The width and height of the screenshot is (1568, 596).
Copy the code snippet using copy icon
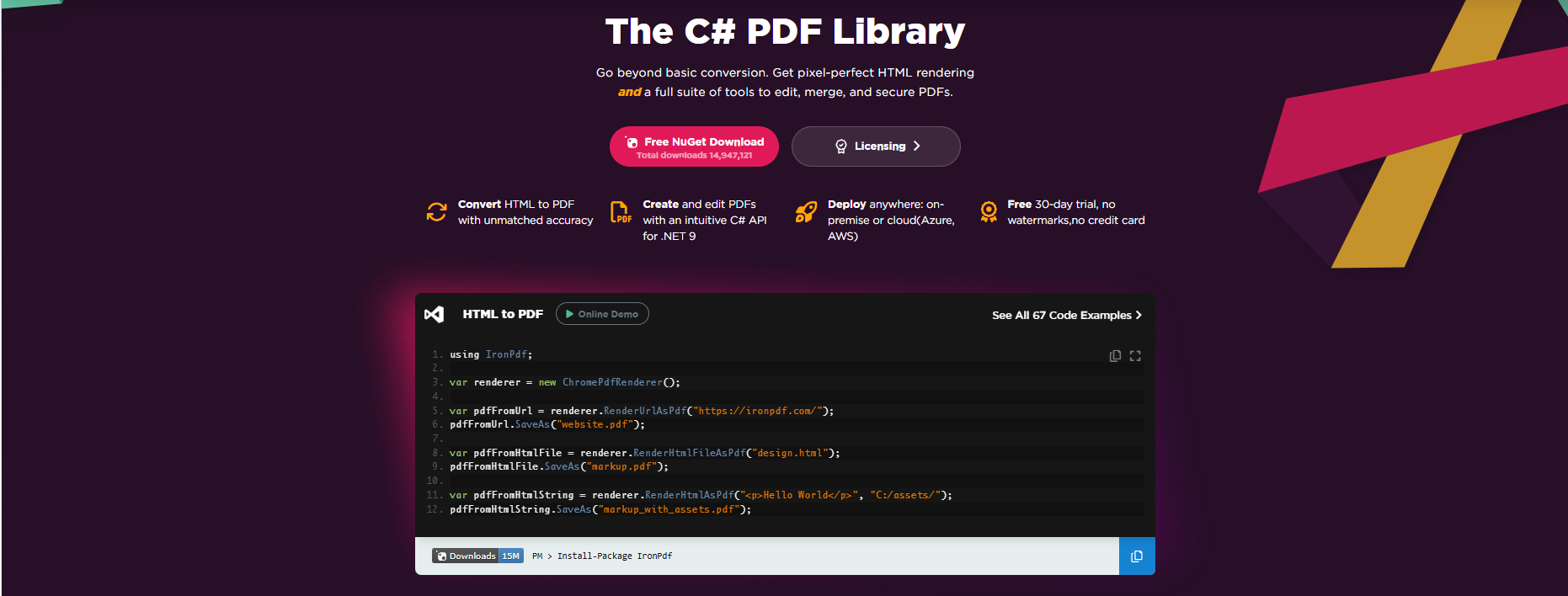(1115, 356)
